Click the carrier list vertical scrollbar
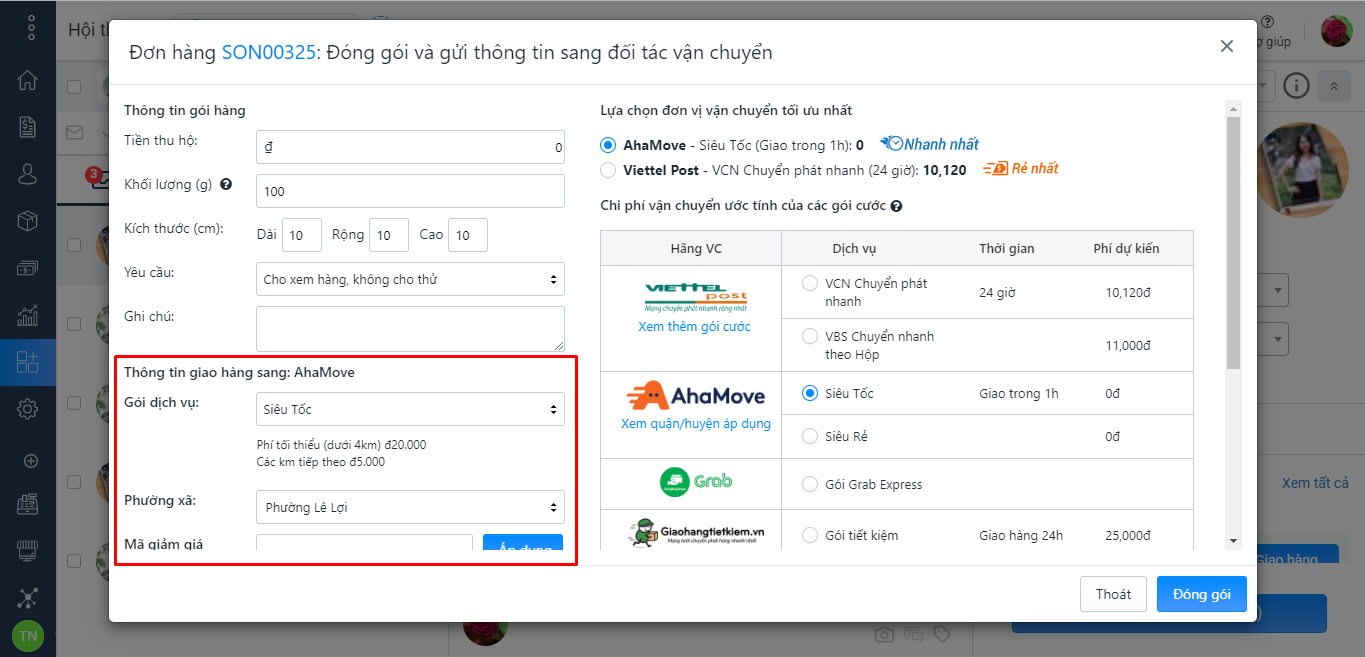 (x=1233, y=240)
